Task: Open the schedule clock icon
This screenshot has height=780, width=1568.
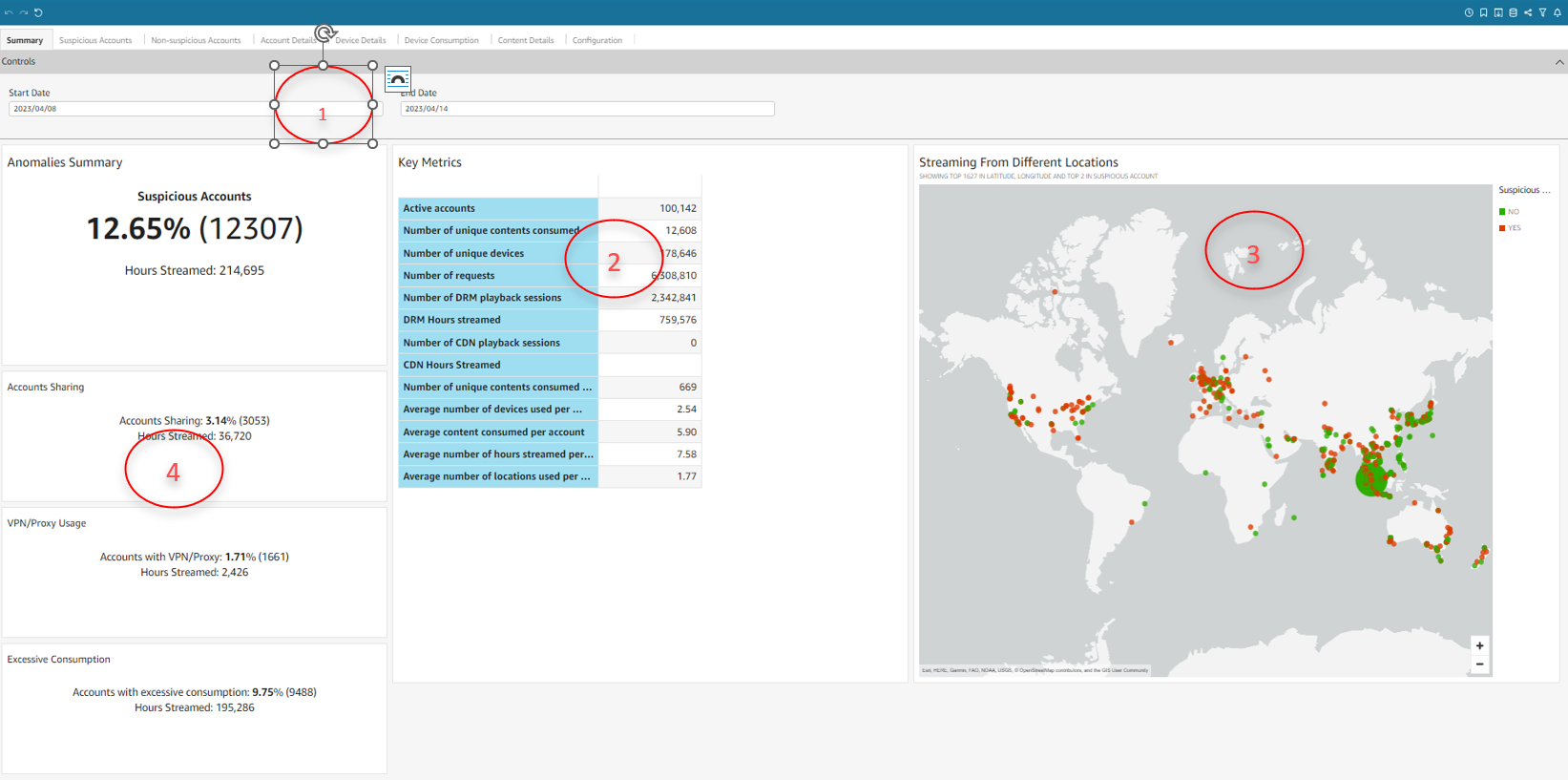Action: click(x=1469, y=12)
